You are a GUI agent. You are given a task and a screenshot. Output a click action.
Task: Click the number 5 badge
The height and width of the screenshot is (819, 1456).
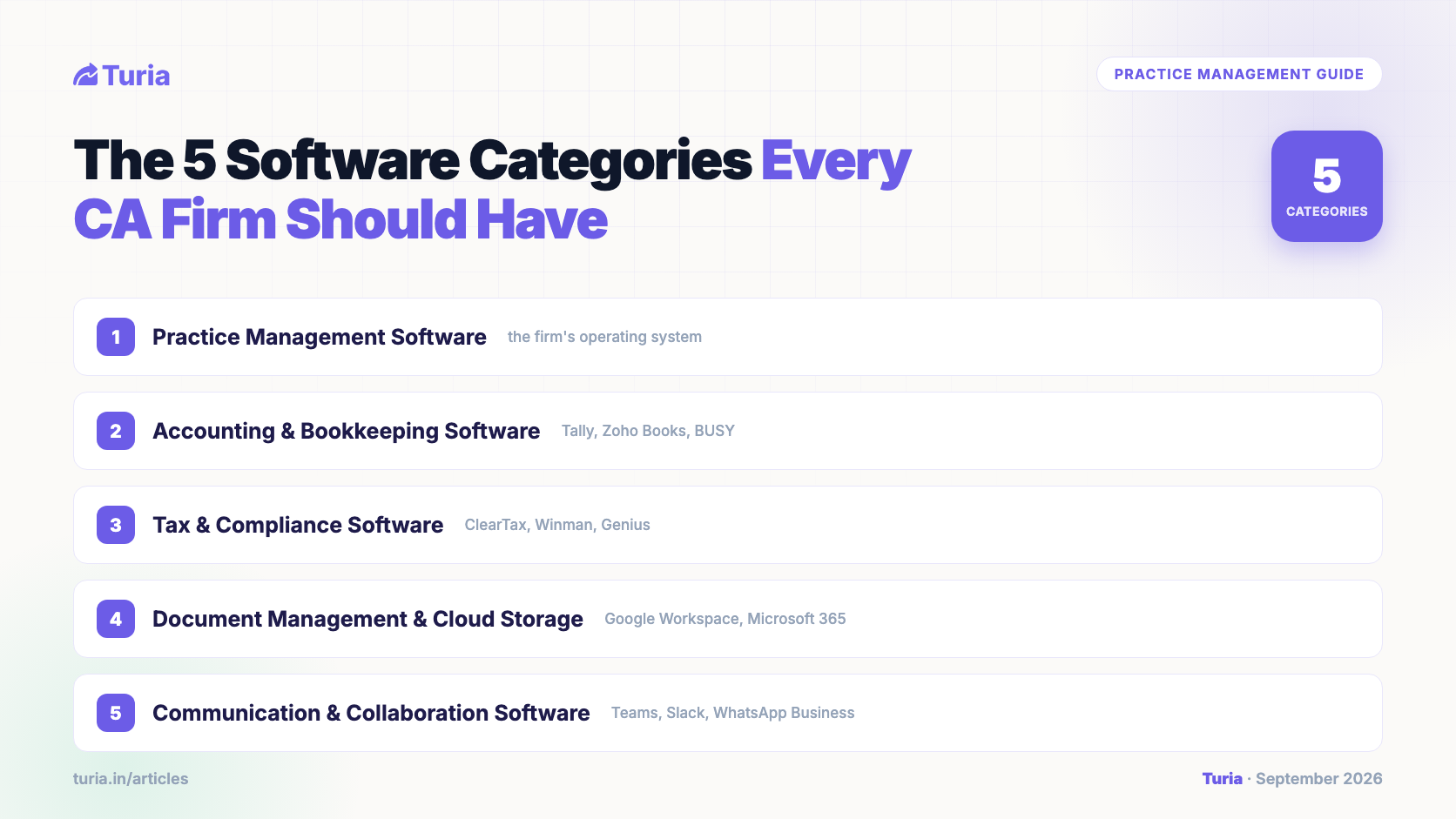(x=116, y=713)
